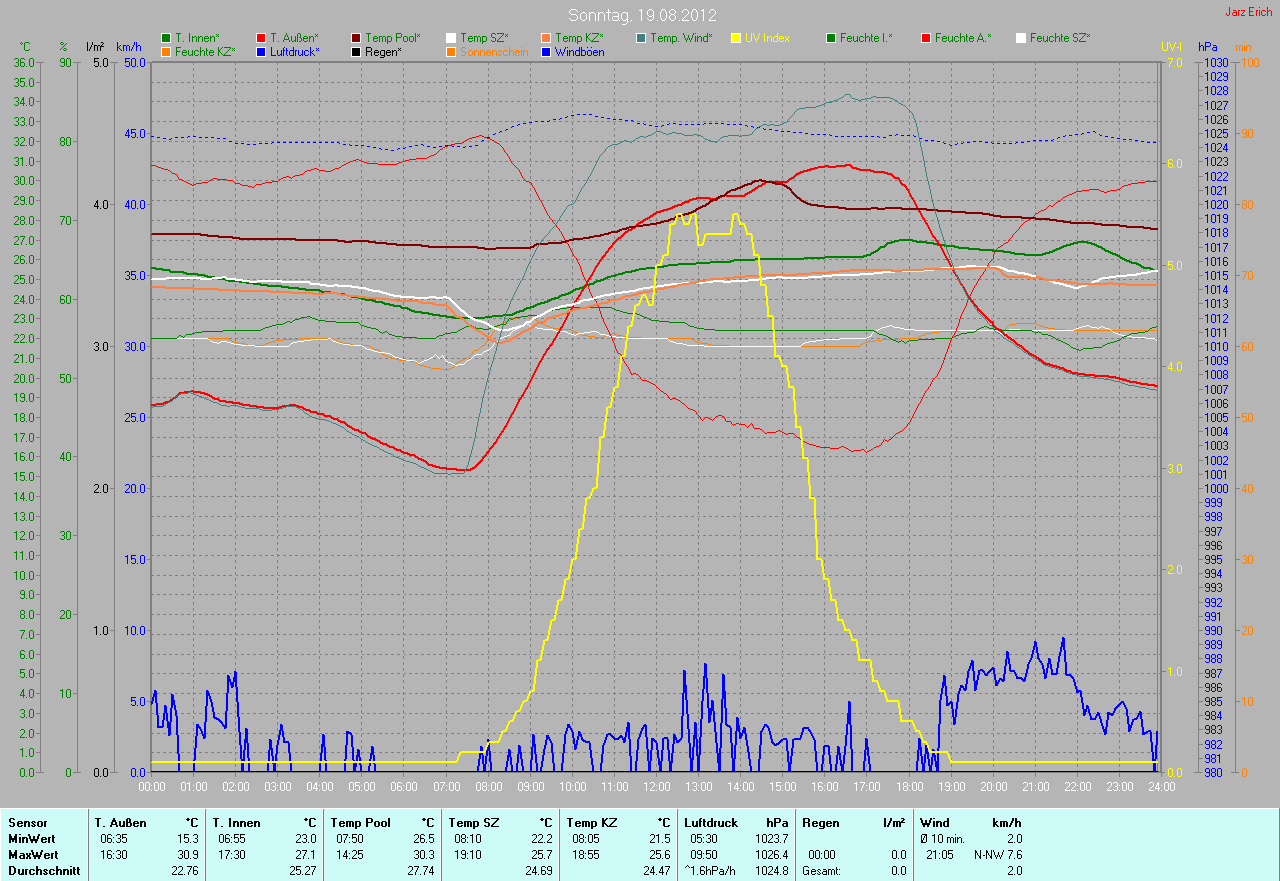Click the Jarz Erich author label
This screenshot has height=881, width=1280.
tap(1249, 12)
